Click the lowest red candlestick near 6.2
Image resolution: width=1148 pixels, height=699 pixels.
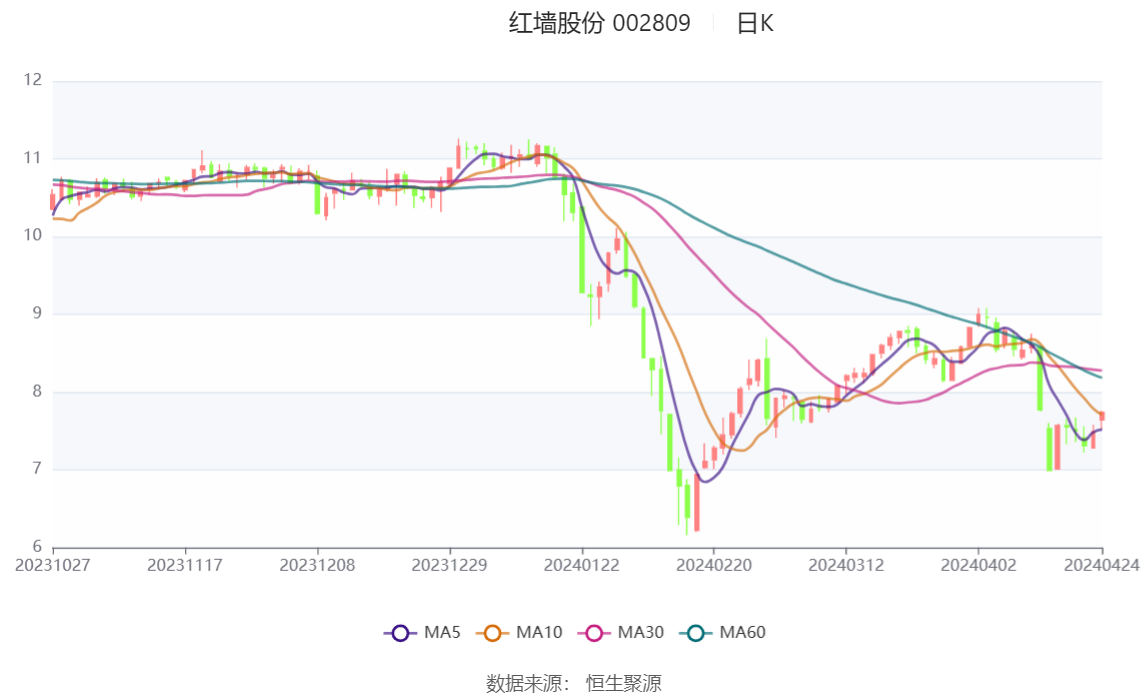696,502
